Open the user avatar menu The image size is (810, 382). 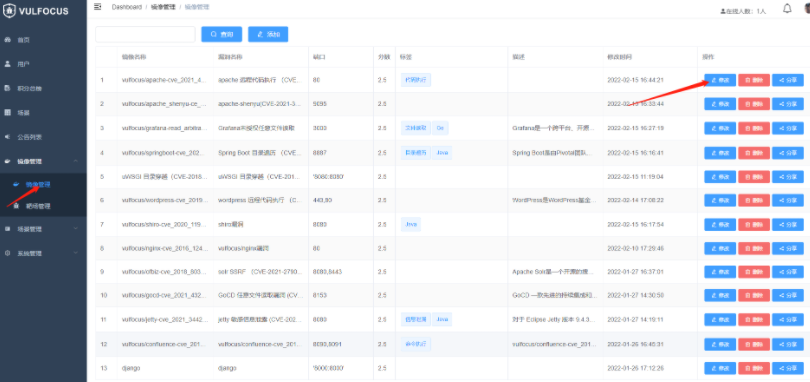(x=807, y=9)
